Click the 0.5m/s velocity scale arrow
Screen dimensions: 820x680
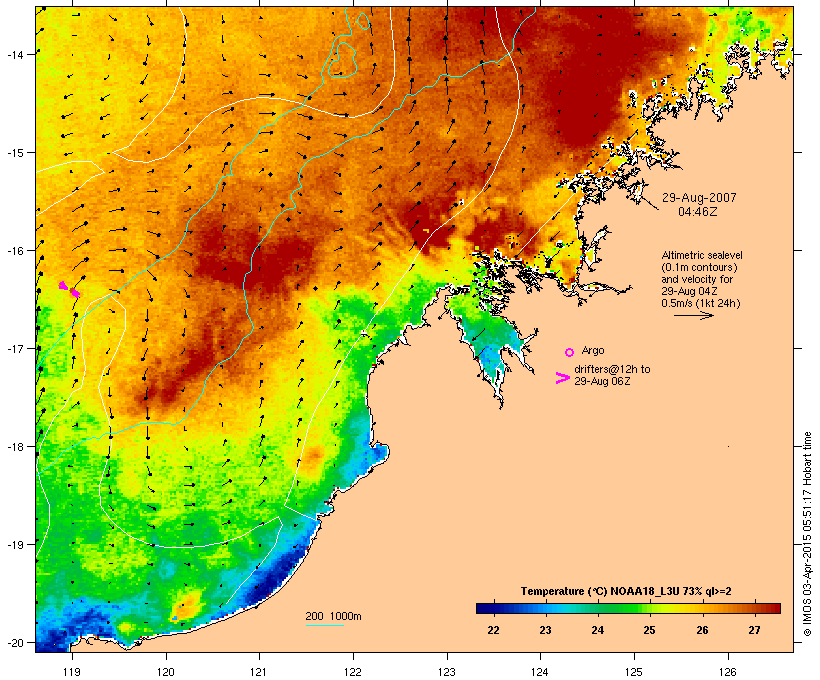pyautogui.click(x=693, y=315)
